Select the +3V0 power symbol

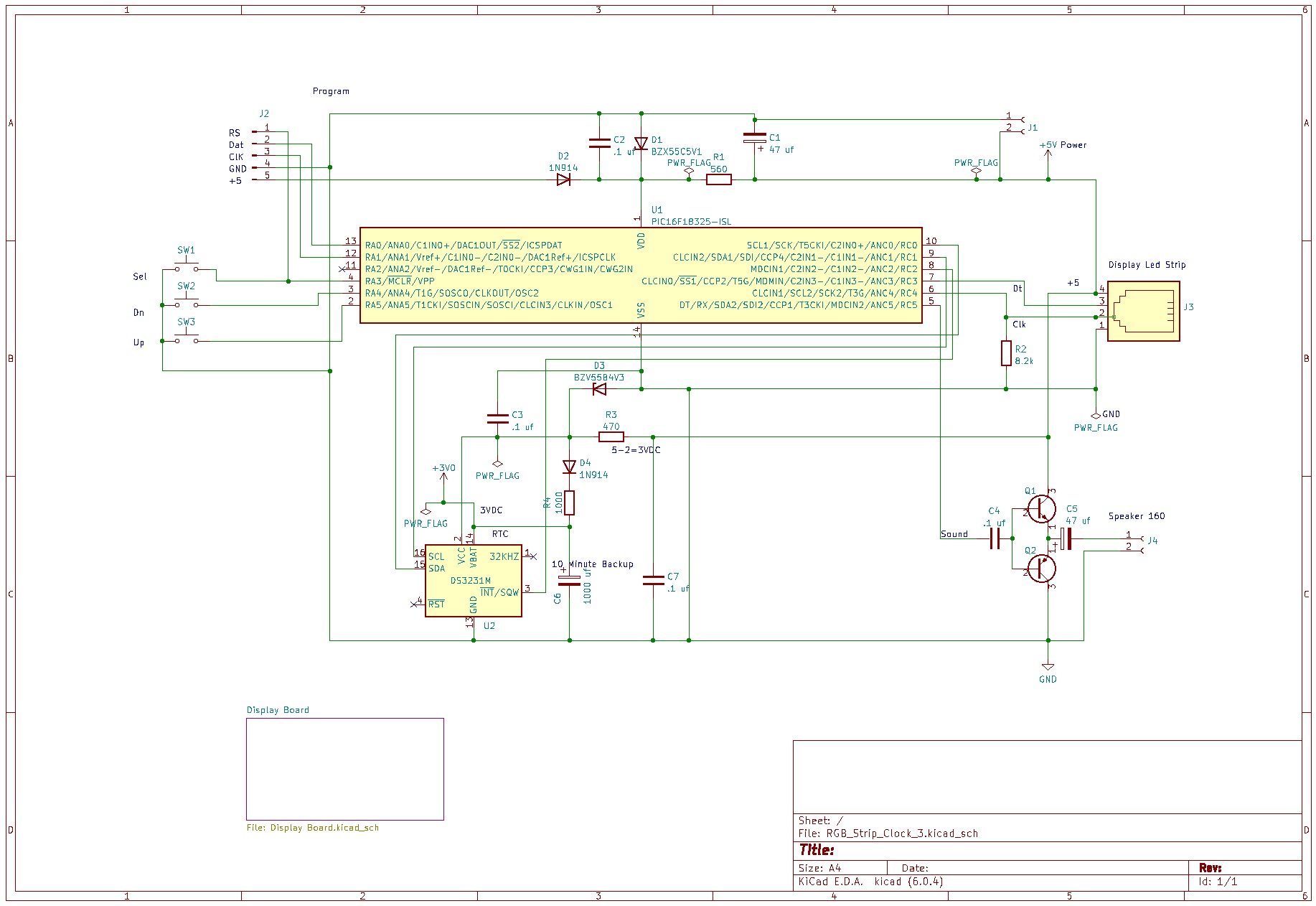(x=443, y=474)
